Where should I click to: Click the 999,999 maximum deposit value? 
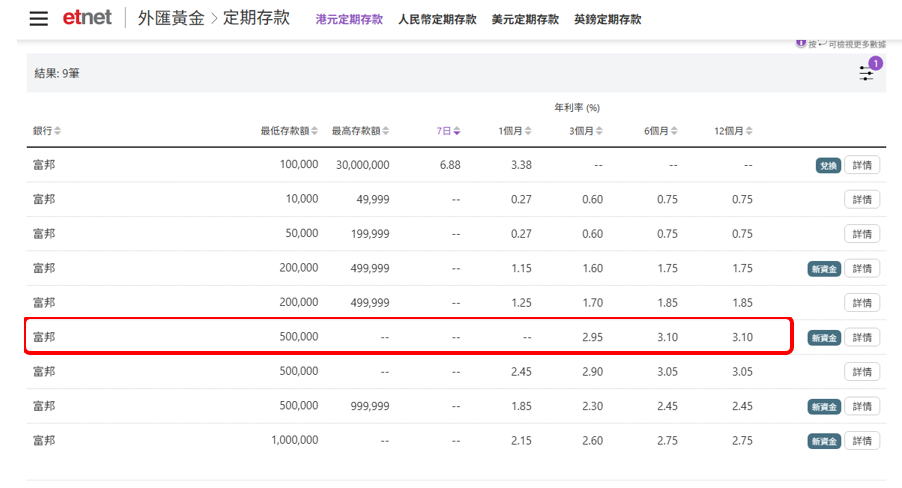coord(370,406)
